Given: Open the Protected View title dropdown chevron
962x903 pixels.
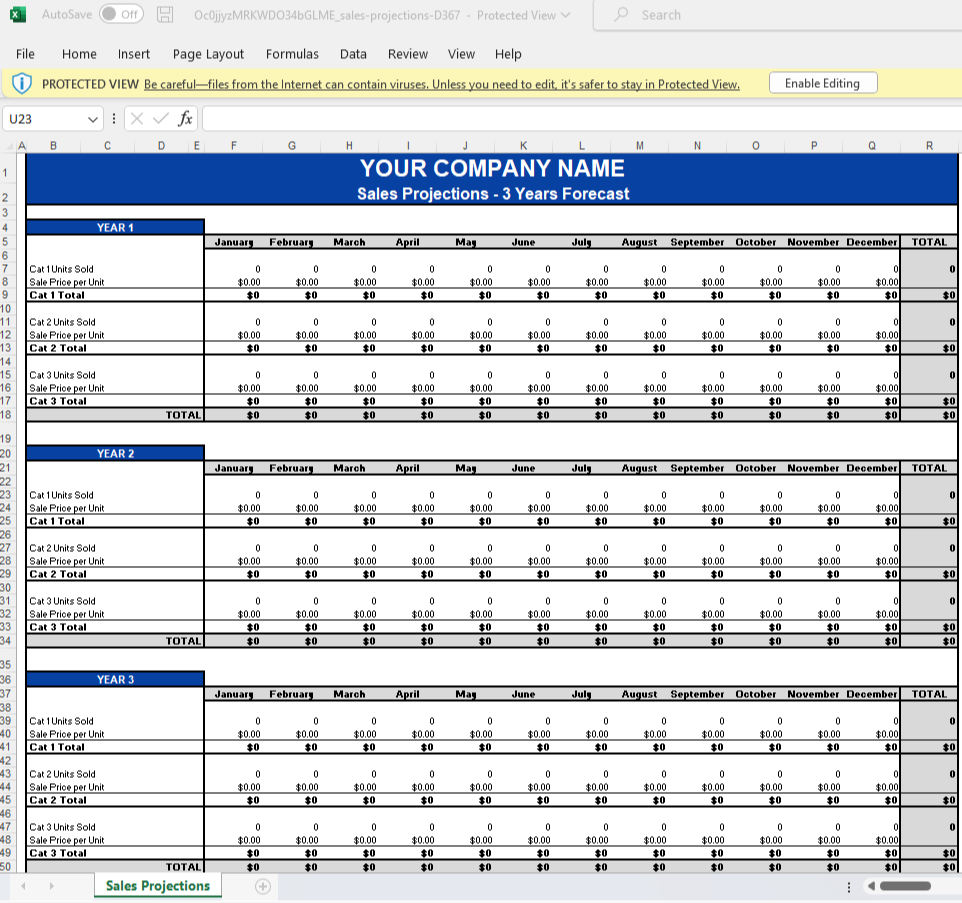Looking at the screenshot, I should 566,15.
